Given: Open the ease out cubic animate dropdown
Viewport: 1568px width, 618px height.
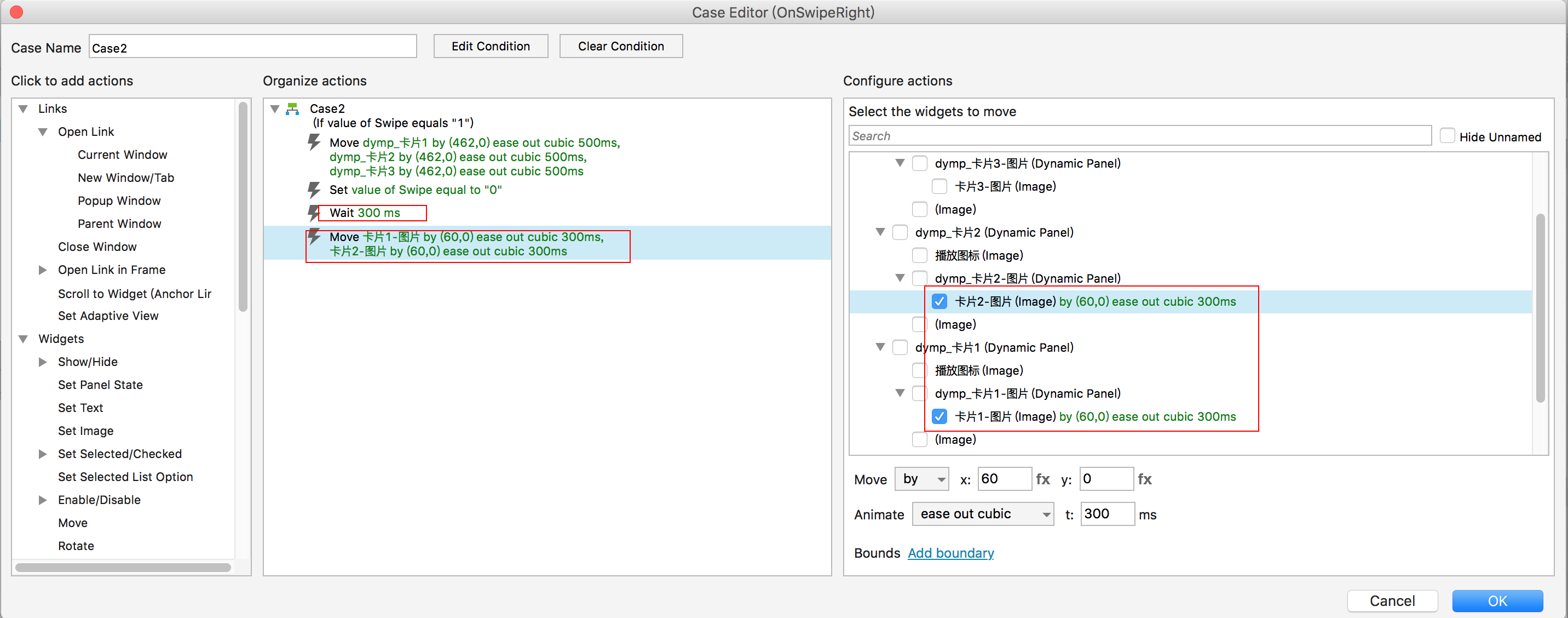Looking at the screenshot, I should point(982,514).
